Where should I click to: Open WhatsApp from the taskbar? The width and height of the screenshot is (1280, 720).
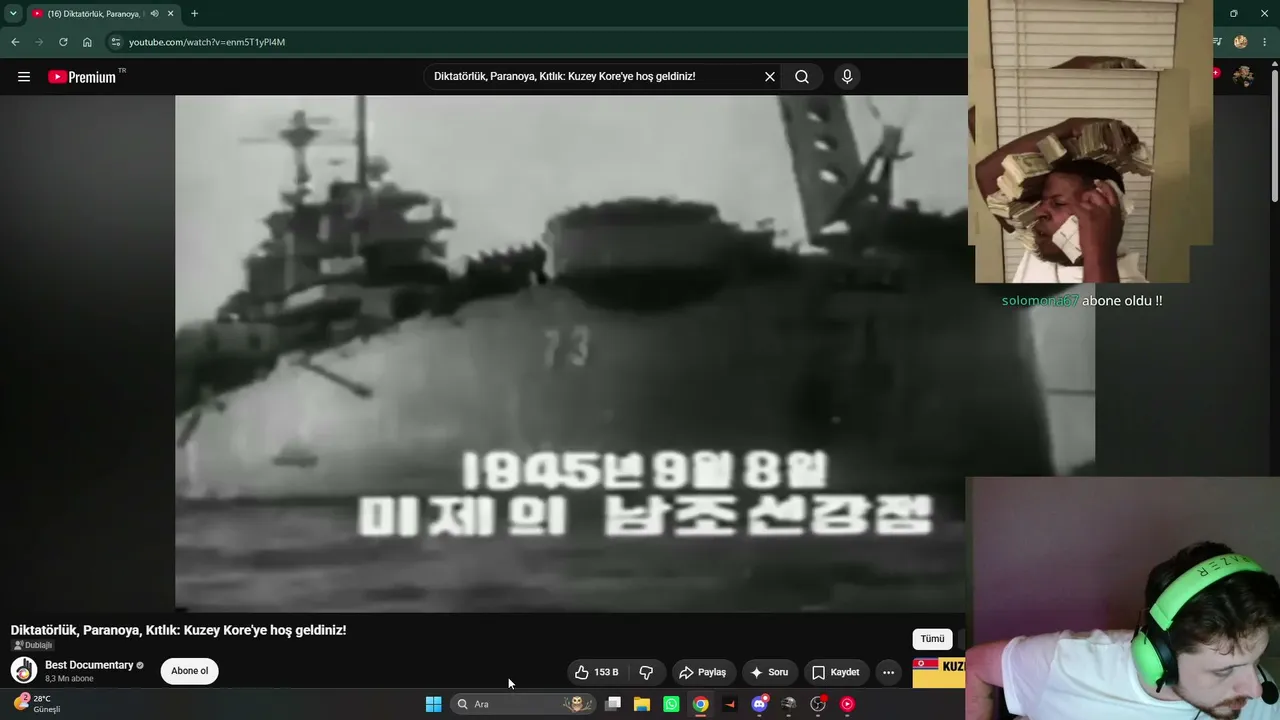coord(671,704)
